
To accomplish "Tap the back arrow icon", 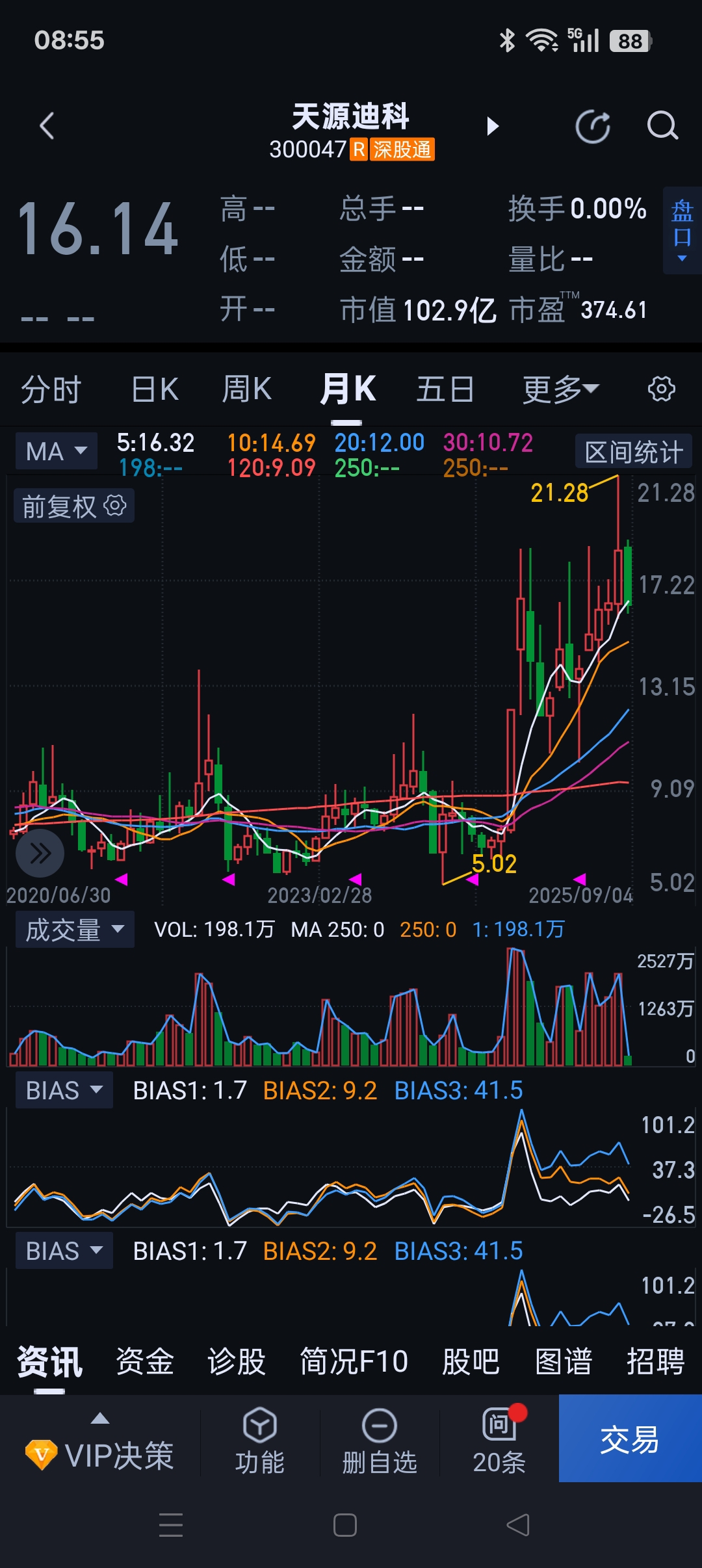I will point(47,125).
